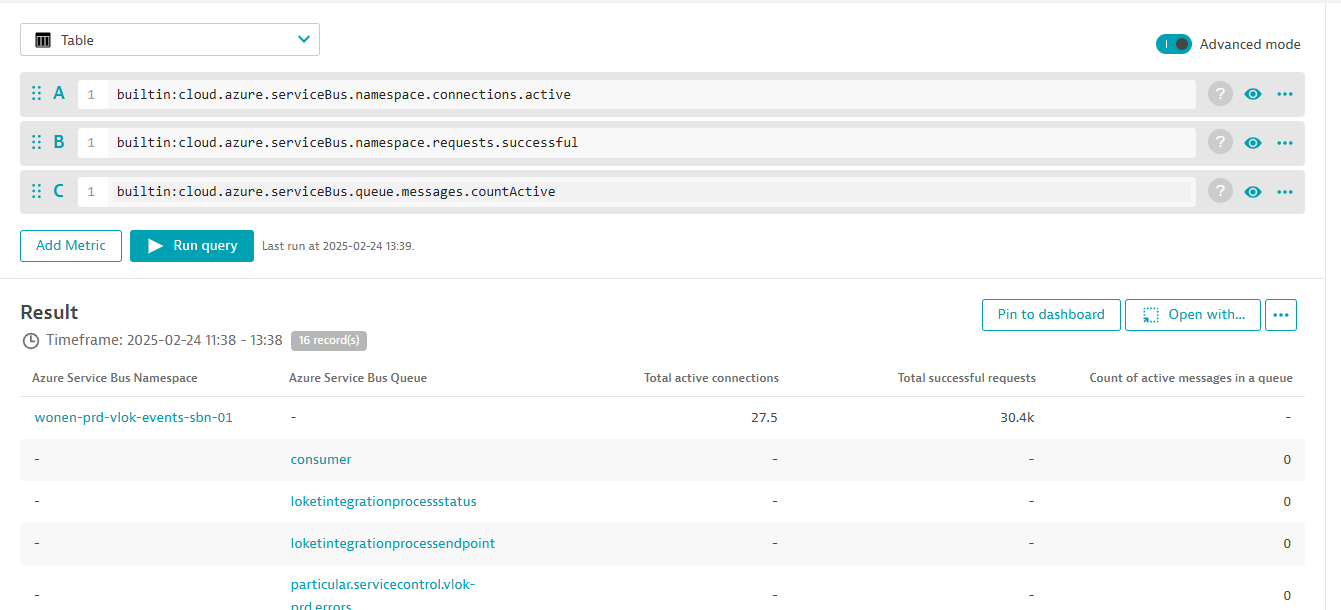Click into metric B's query input field
The image size is (1341, 610).
(x=650, y=142)
